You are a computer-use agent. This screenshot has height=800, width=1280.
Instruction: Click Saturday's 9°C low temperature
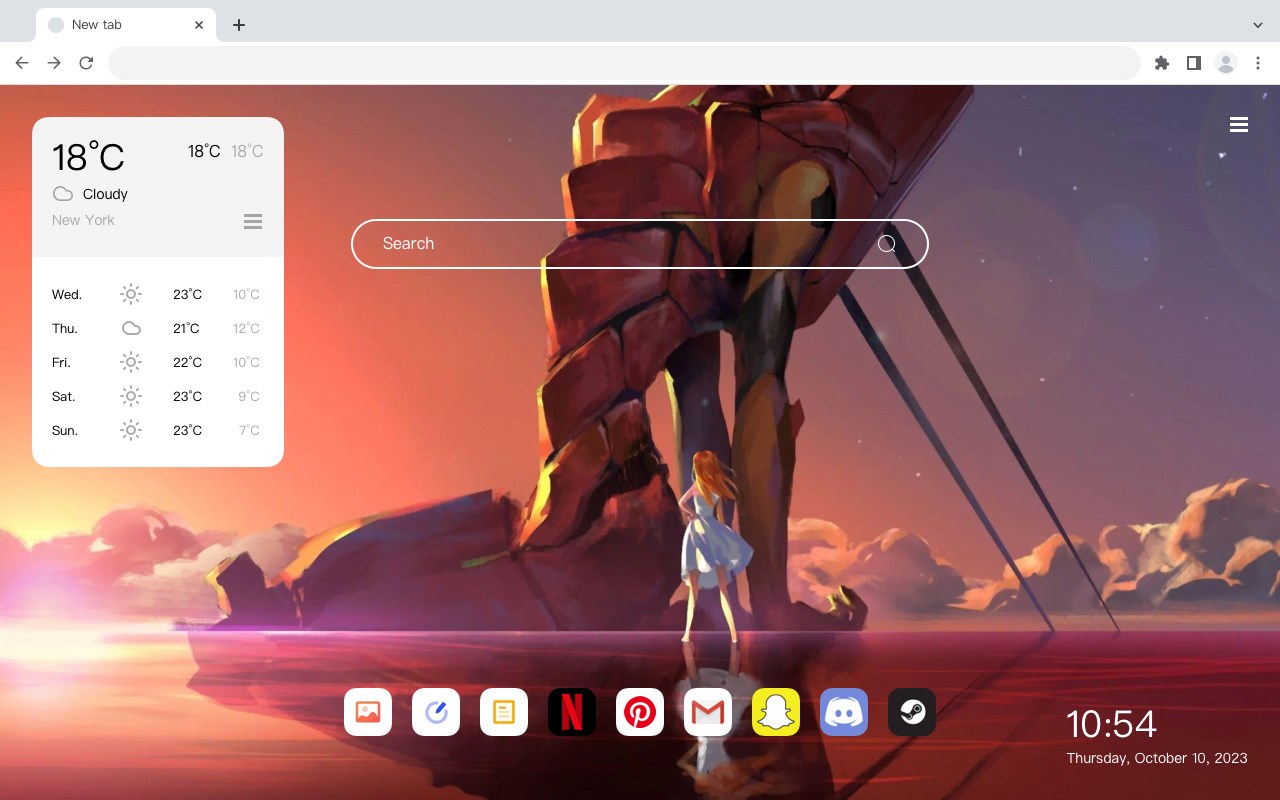click(x=249, y=396)
